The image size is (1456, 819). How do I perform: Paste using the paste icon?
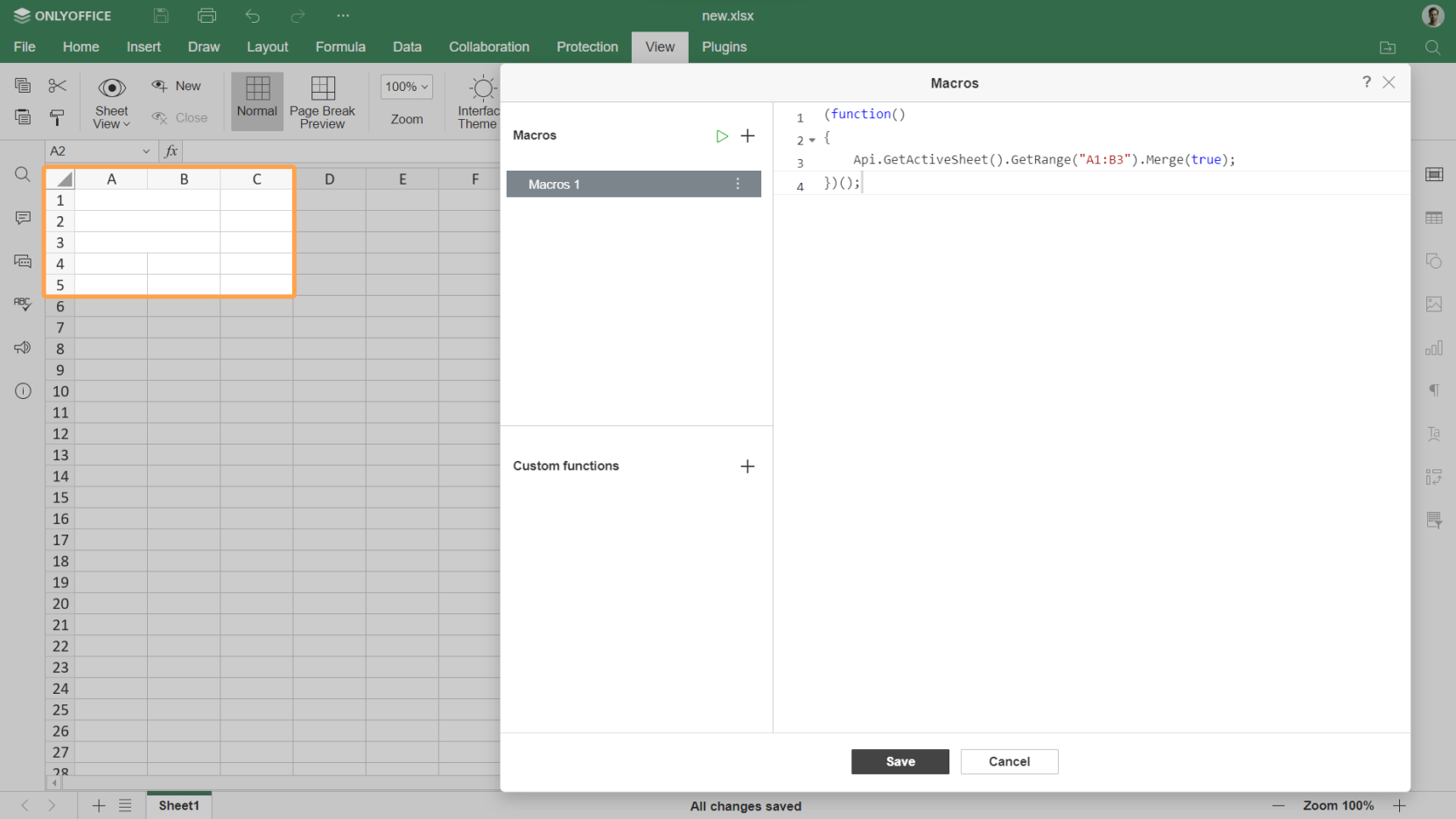23,116
